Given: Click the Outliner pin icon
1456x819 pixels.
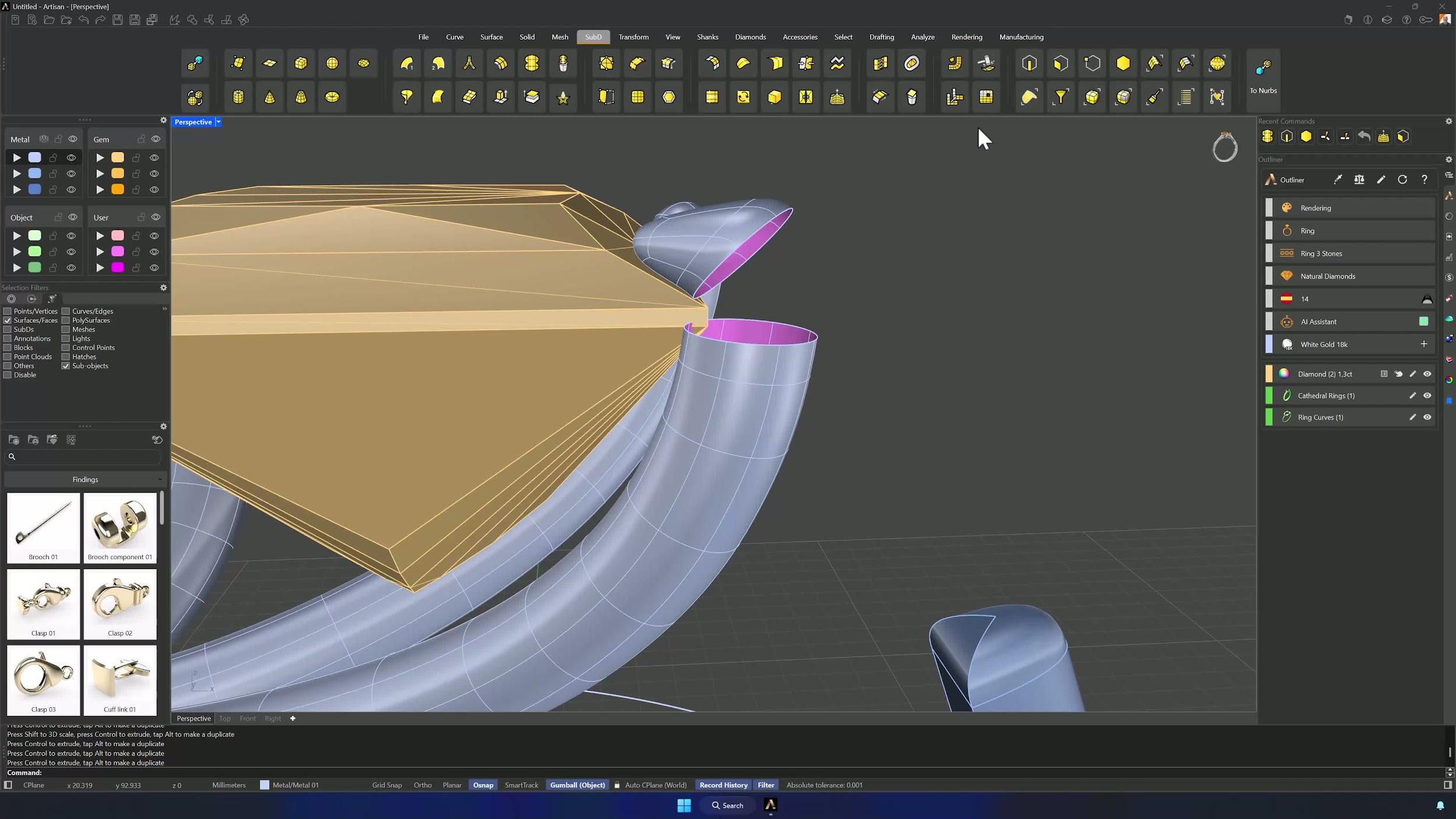Looking at the screenshot, I should tap(1338, 180).
